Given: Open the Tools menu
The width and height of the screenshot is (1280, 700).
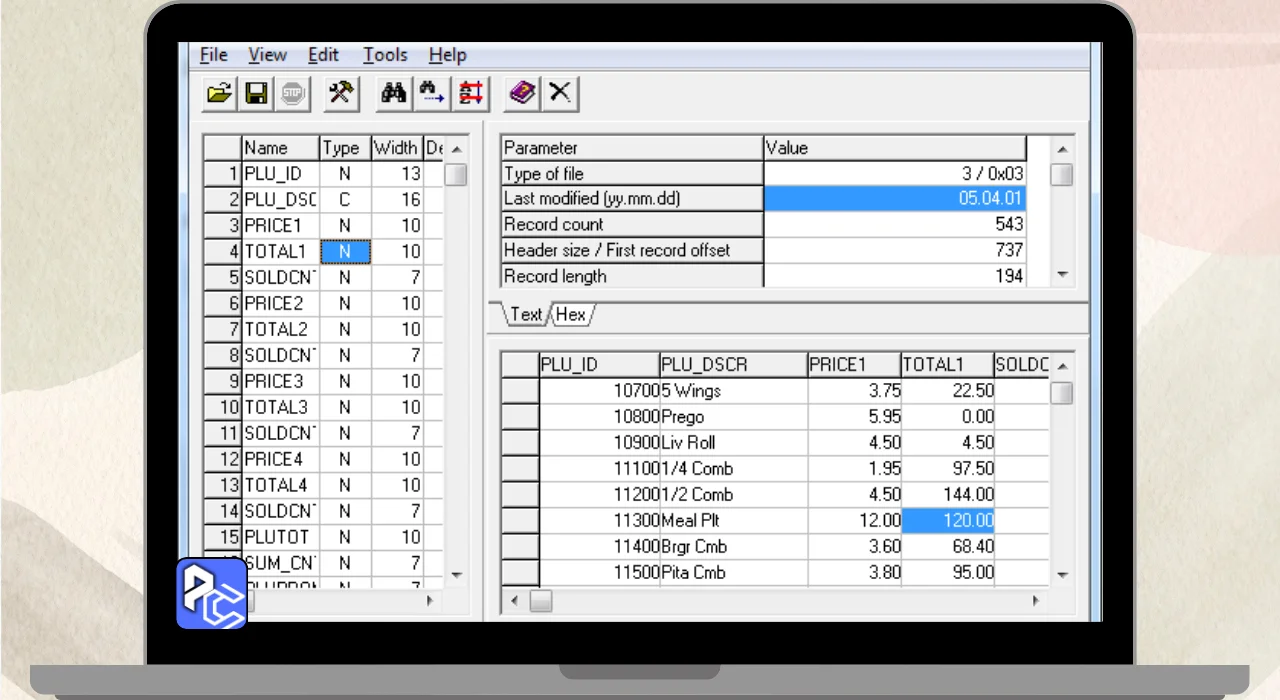Looking at the screenshot, I should click(x=384, y=55).
